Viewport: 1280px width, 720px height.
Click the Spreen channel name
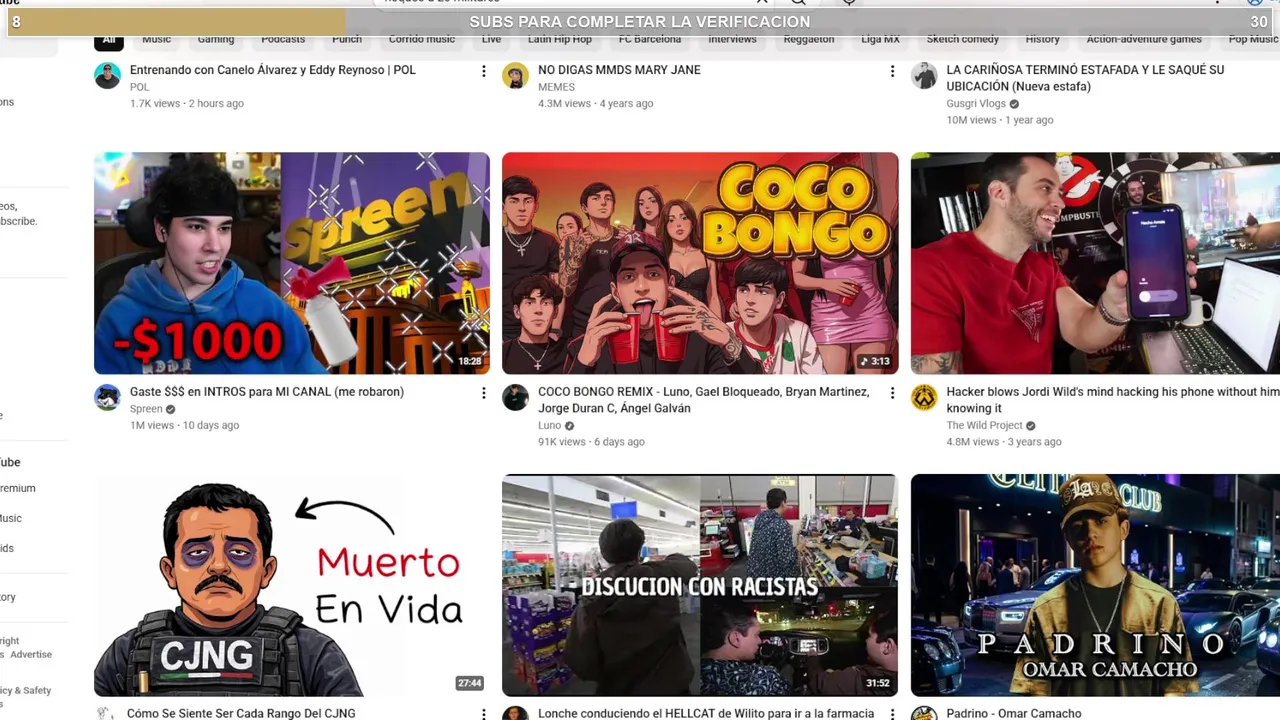[146, 409]
